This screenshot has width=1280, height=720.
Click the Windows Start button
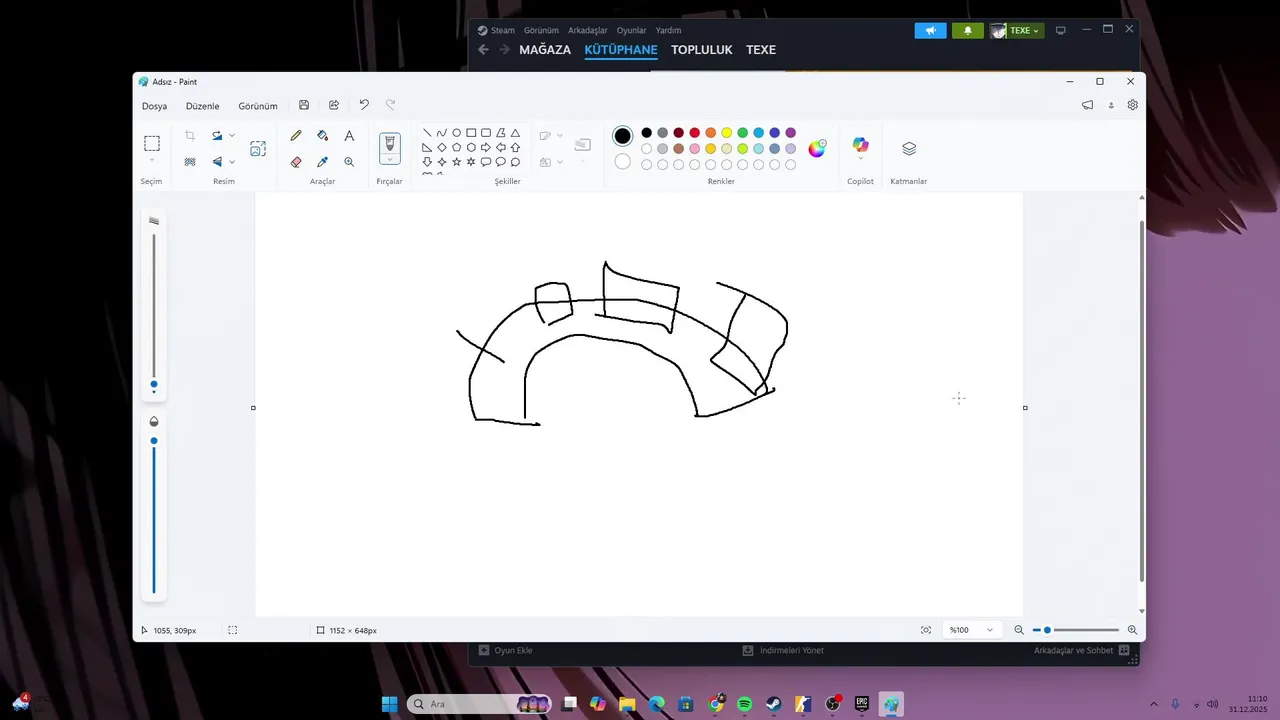click(x=390, y=704)
